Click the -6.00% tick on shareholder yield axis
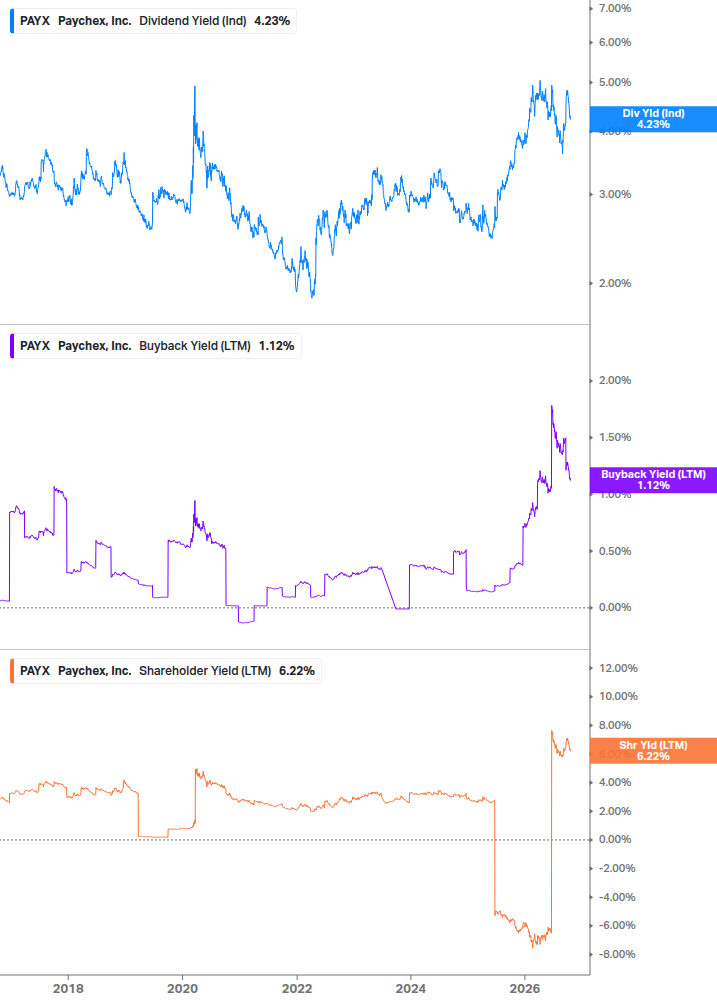This screenshot has width=717, height=1005. pyautogui.click(x=616, y=926)
